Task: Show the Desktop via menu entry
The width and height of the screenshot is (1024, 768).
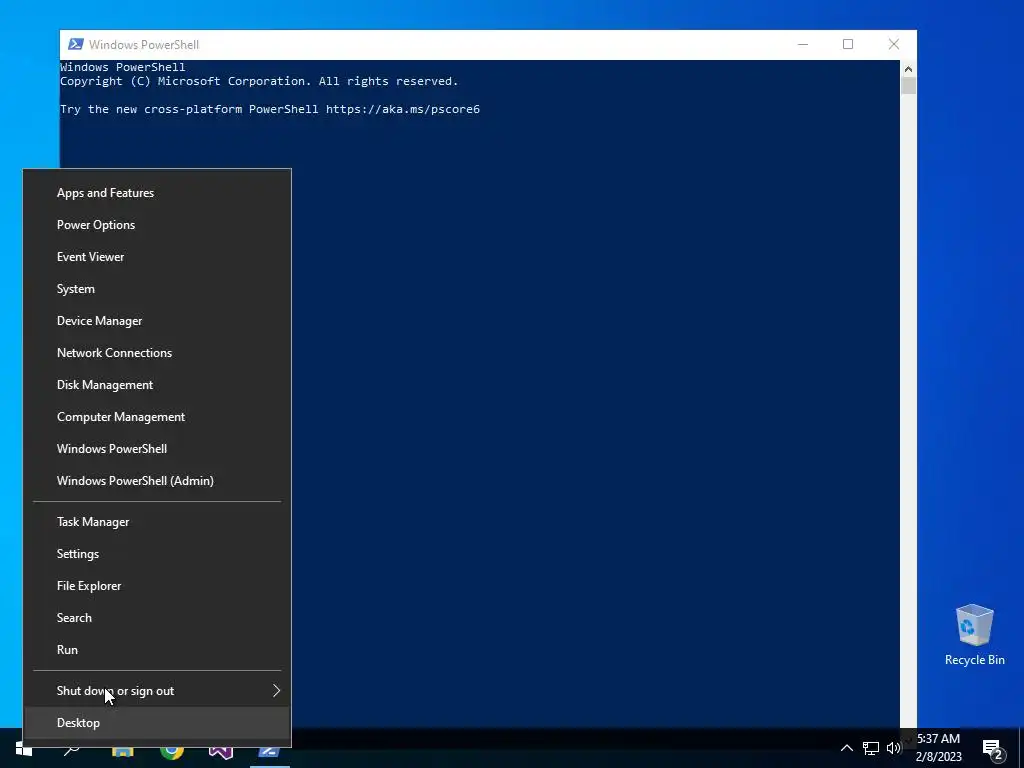Action: coord(157,723)
